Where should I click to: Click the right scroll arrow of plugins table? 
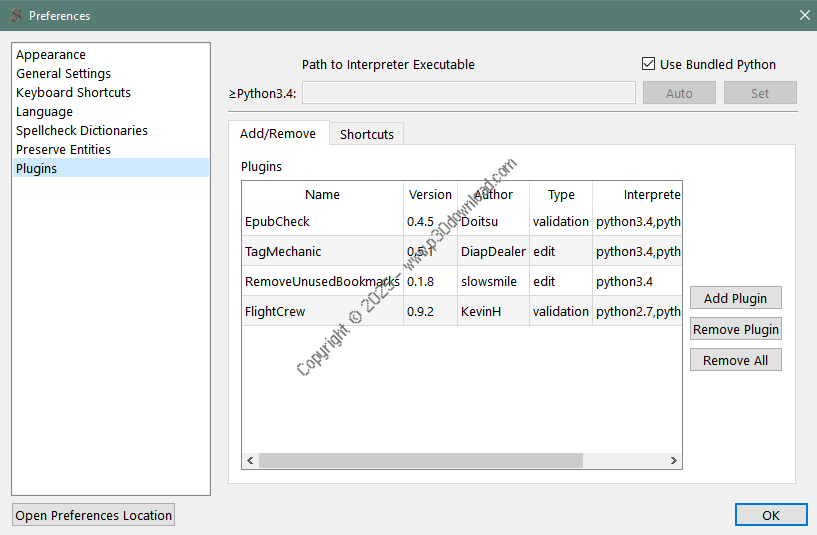click(675, 461)
